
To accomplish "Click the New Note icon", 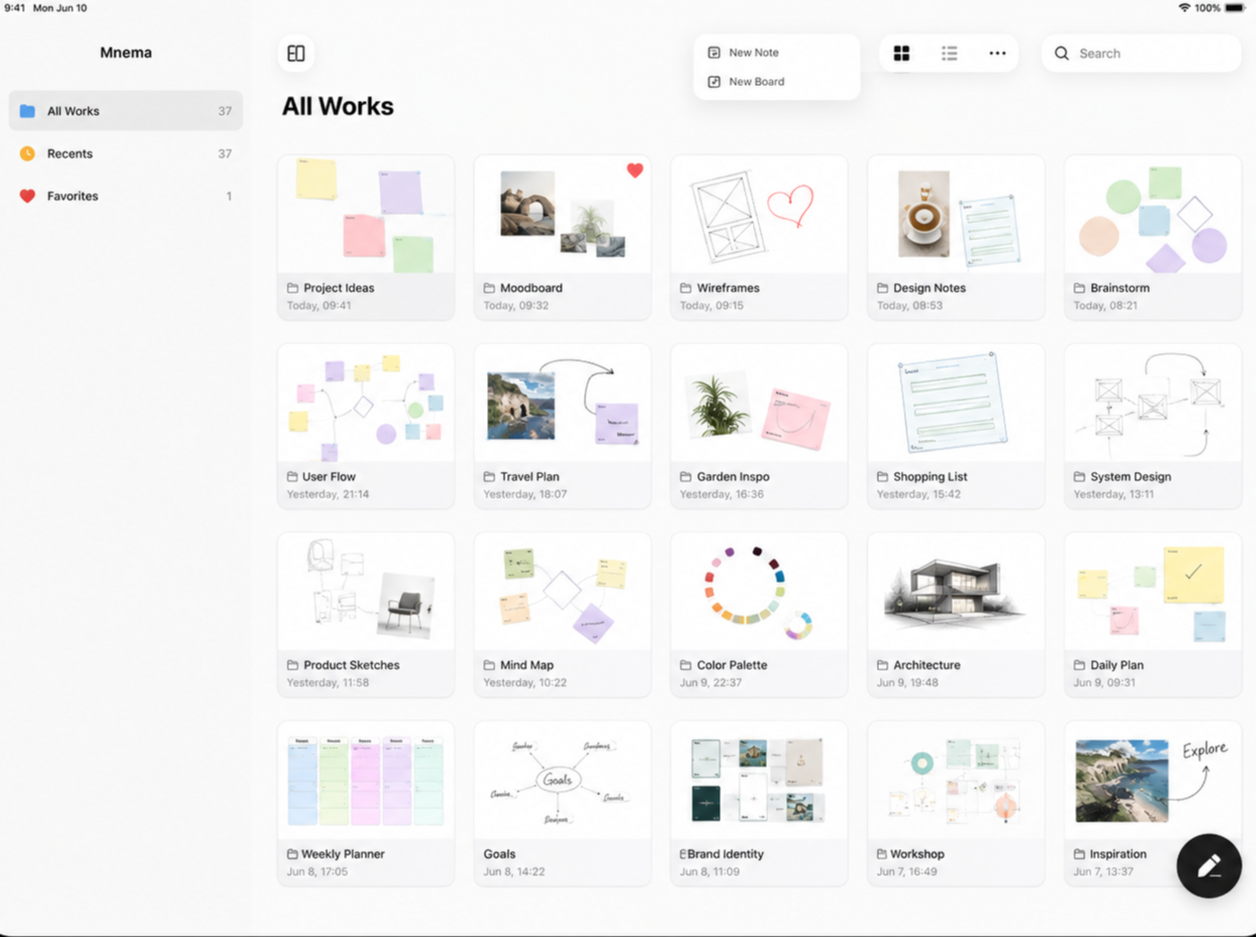I will [x=714, y=52].
